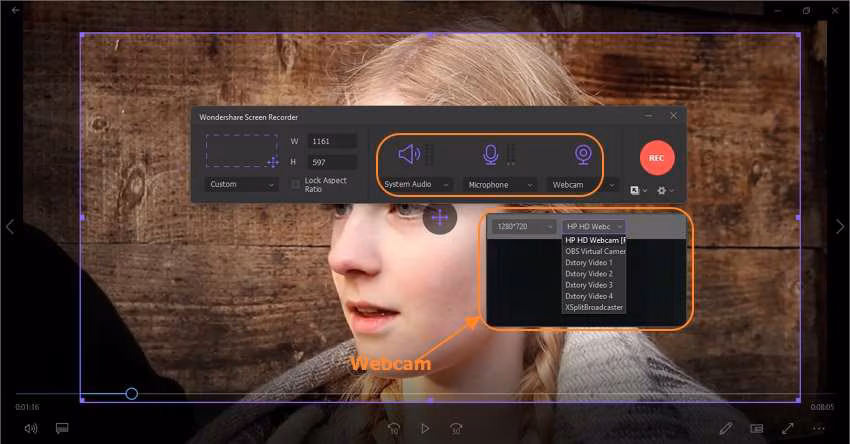Close the Wondershare Screen Recorder window
Screen dimensions: 850x444
point(673,115)
